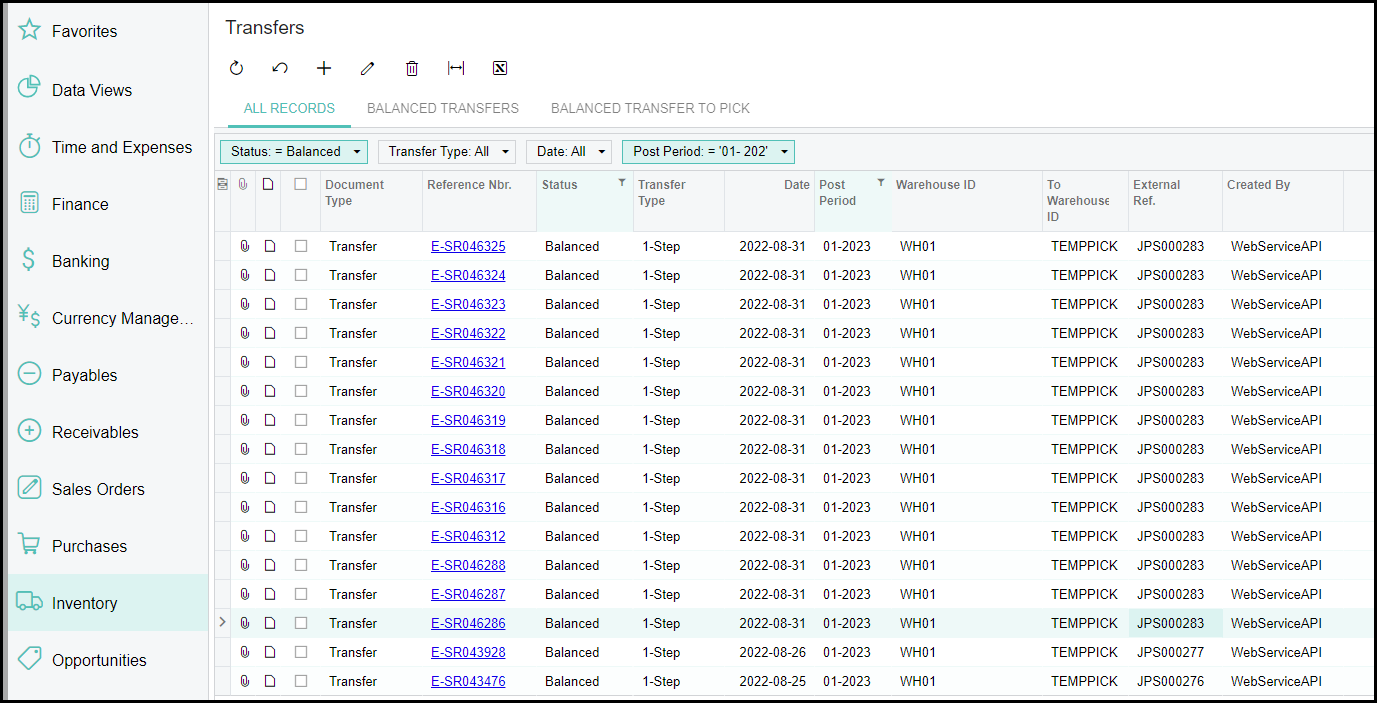The width and height of the screenshot is (1377, 703).
Task: Add a new transfer record with plus icon
Action: tap(324, 68)
